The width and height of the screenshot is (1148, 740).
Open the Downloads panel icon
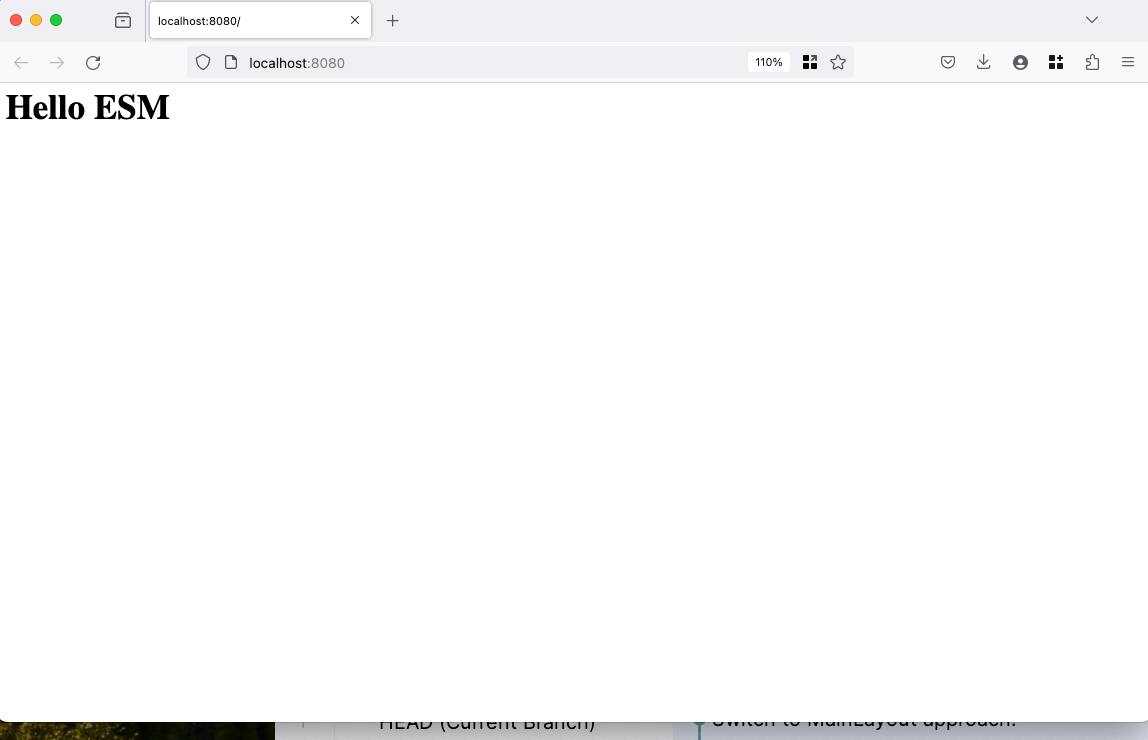[x=983, y=62]
